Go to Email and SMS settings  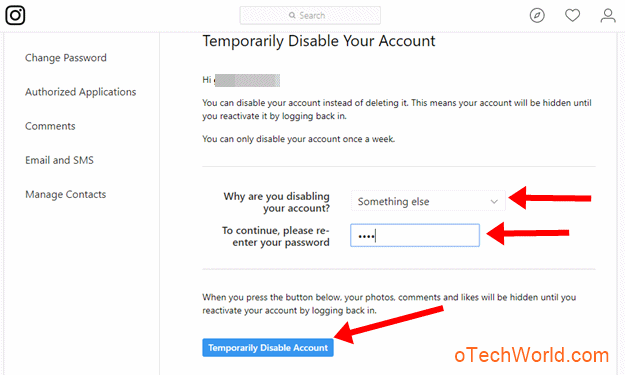[59, 160]
